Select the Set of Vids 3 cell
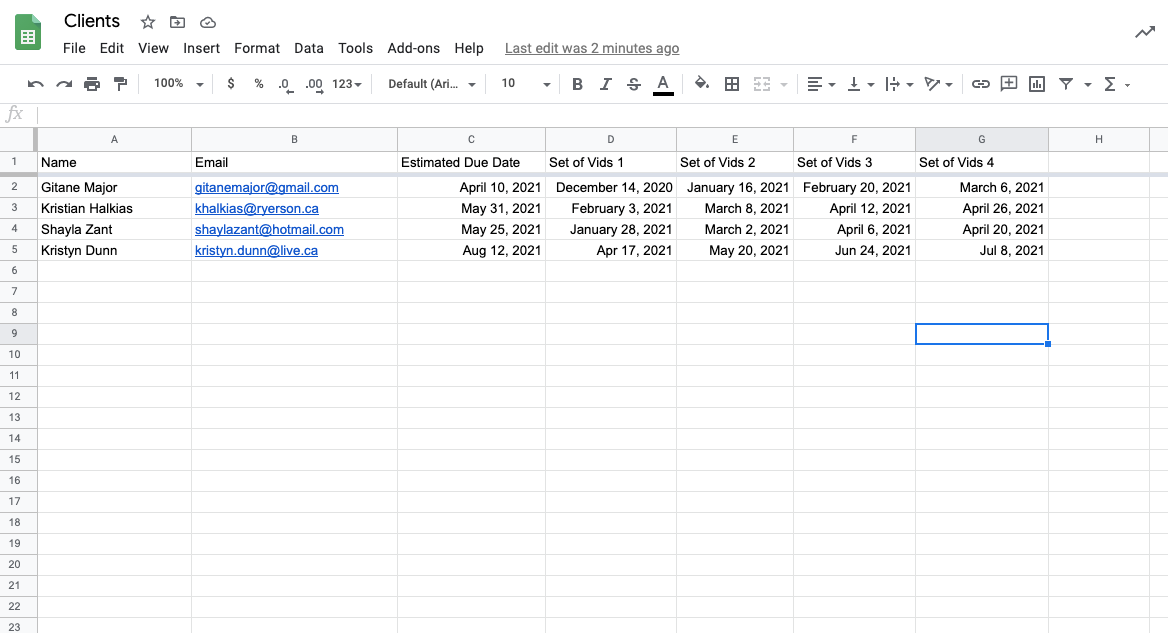This screenshot has width=1168, height=633. click(854, 162)
